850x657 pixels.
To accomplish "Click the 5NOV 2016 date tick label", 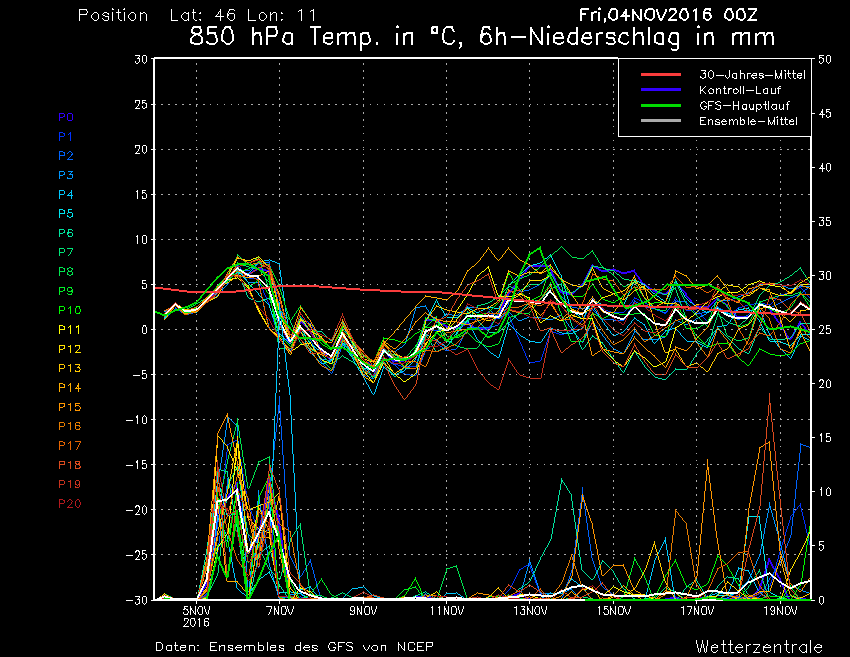I will 196,615.
